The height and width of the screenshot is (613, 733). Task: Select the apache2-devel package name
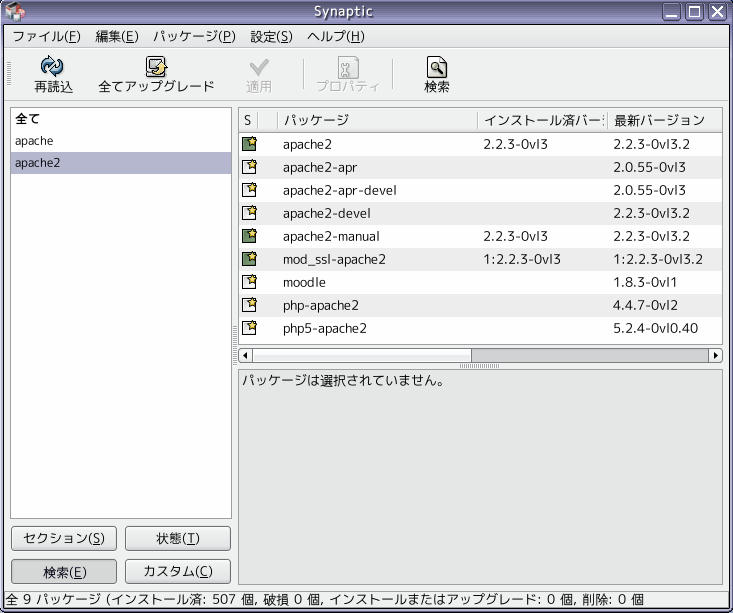click(326, 213)
